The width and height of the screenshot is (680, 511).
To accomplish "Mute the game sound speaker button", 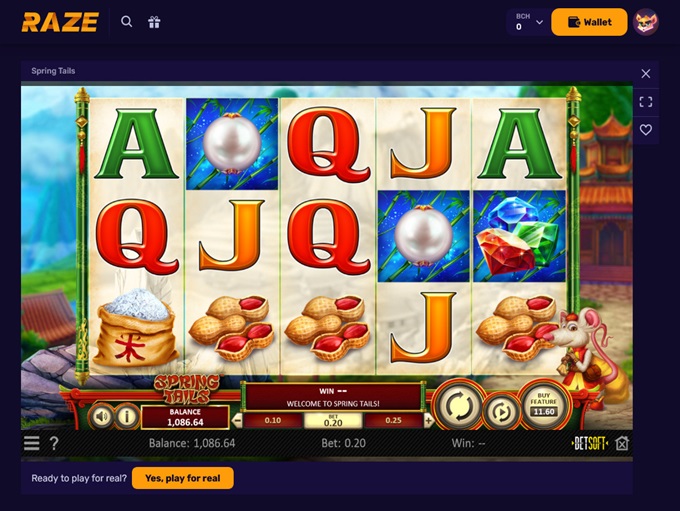I will 101,416.
